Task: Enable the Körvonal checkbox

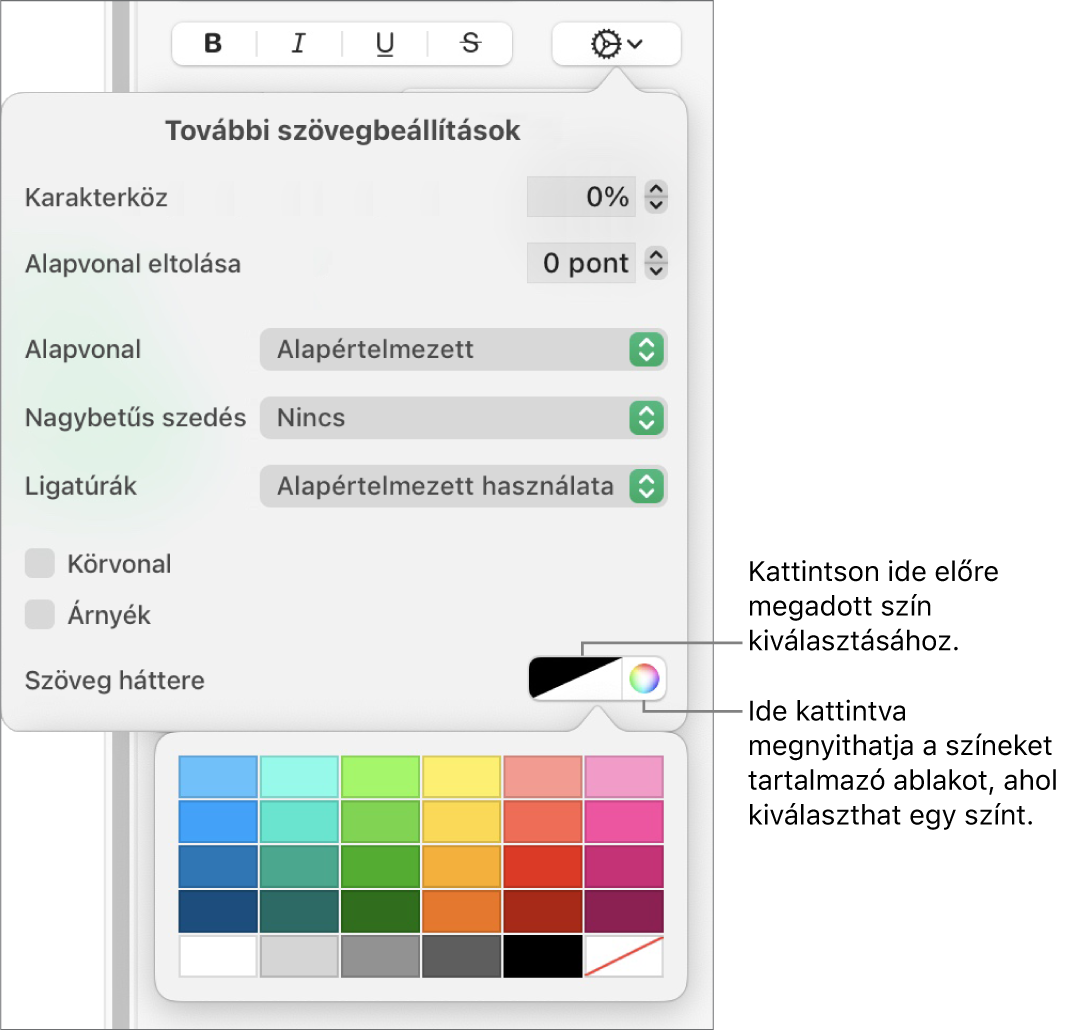Action: coord(40,563)
